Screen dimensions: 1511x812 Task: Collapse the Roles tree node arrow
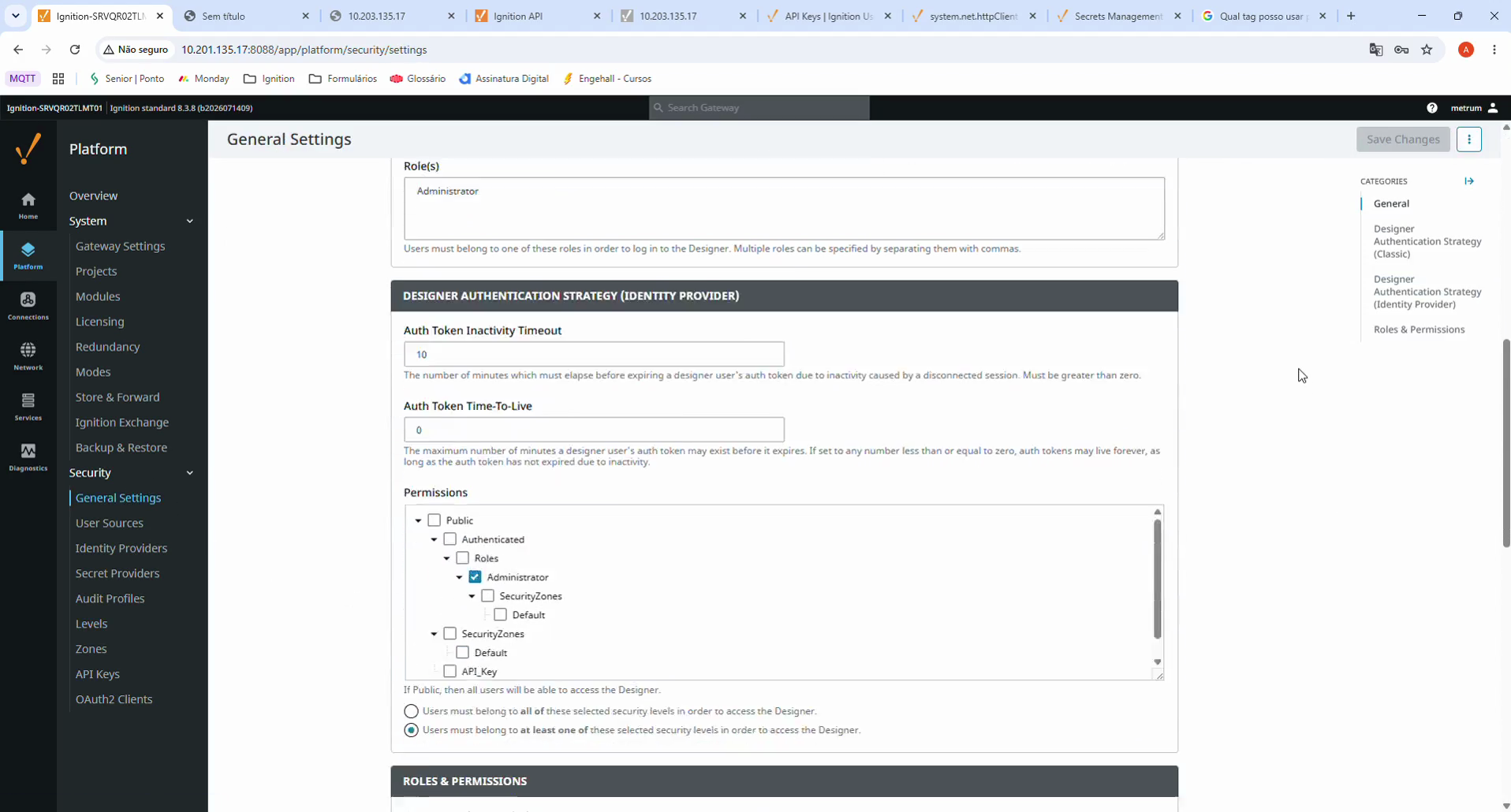446,558
